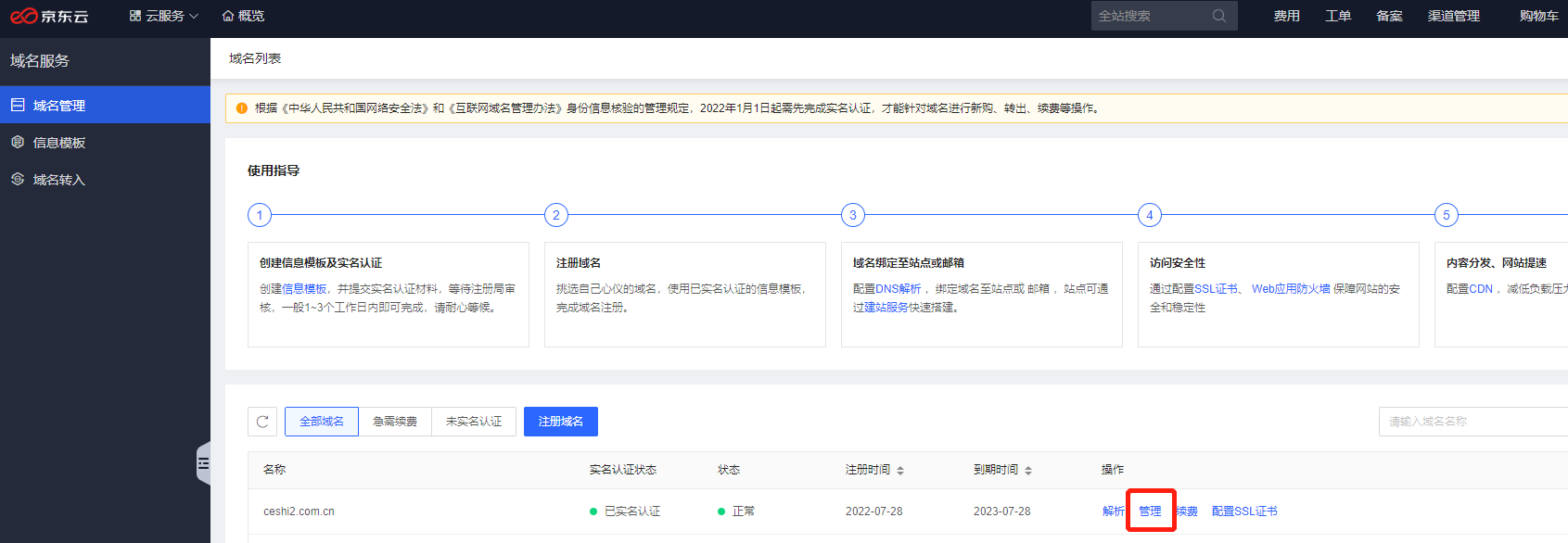
Task: Click the 域名转入 sidebar icon
Action: click(18, 179)
